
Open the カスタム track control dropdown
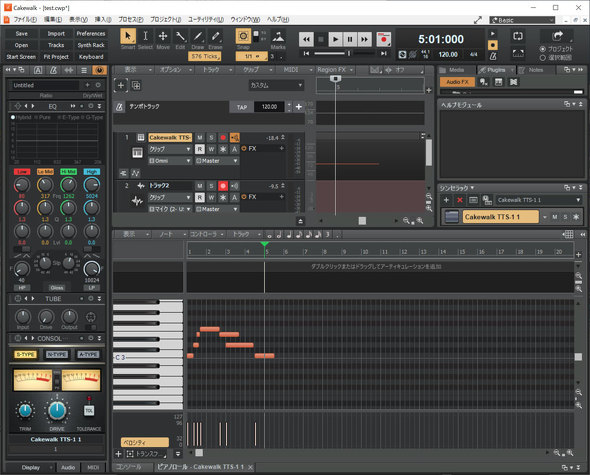tap(276, 85)
